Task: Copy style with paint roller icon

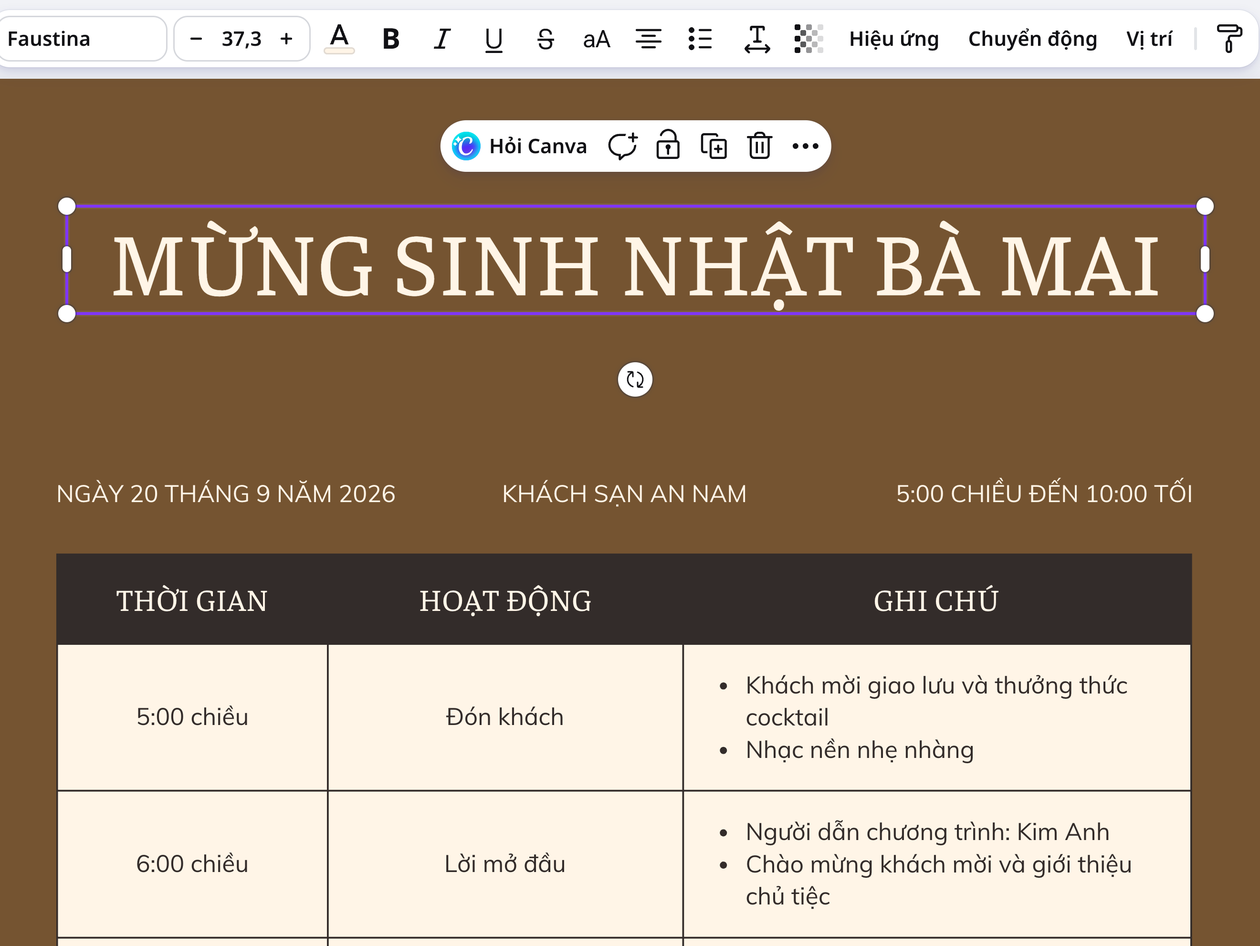Action: tap(1229, 39)
